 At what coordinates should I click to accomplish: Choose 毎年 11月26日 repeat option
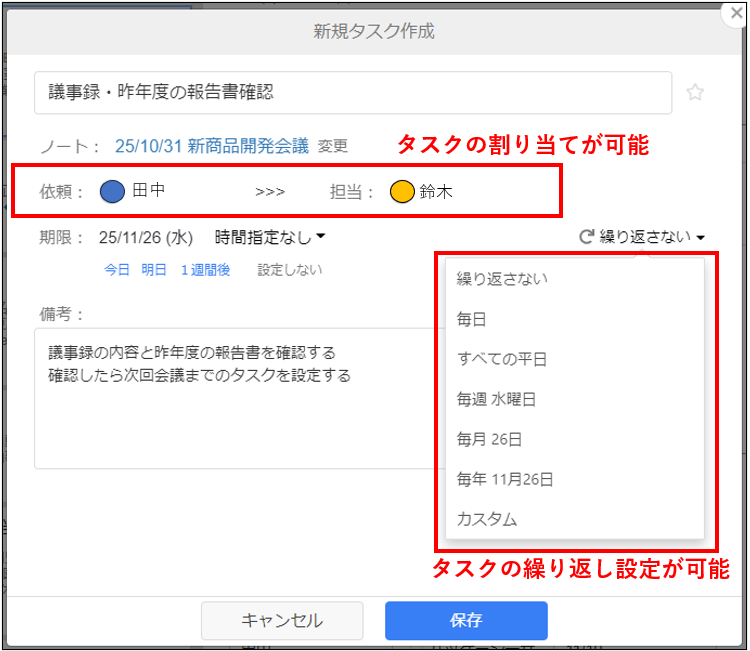pyautogui.click(x=504, y=479)
